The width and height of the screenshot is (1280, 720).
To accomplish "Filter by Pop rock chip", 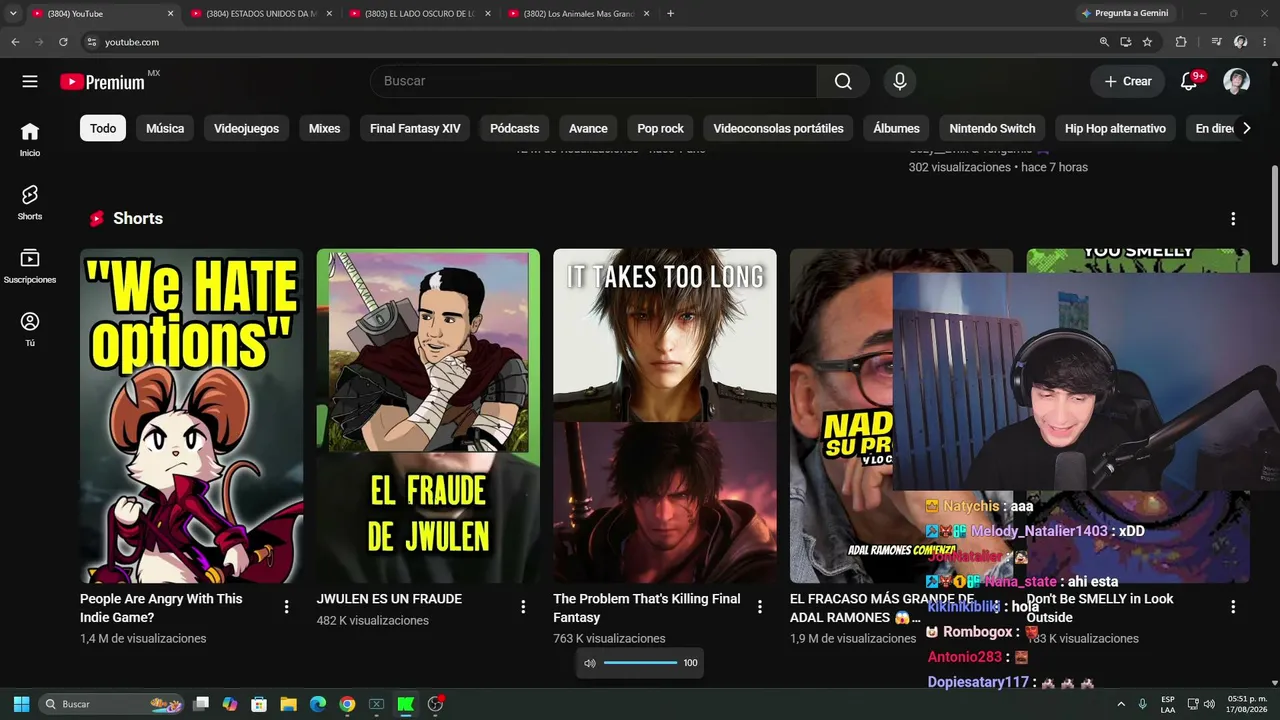I will click(x=661, y=128).
